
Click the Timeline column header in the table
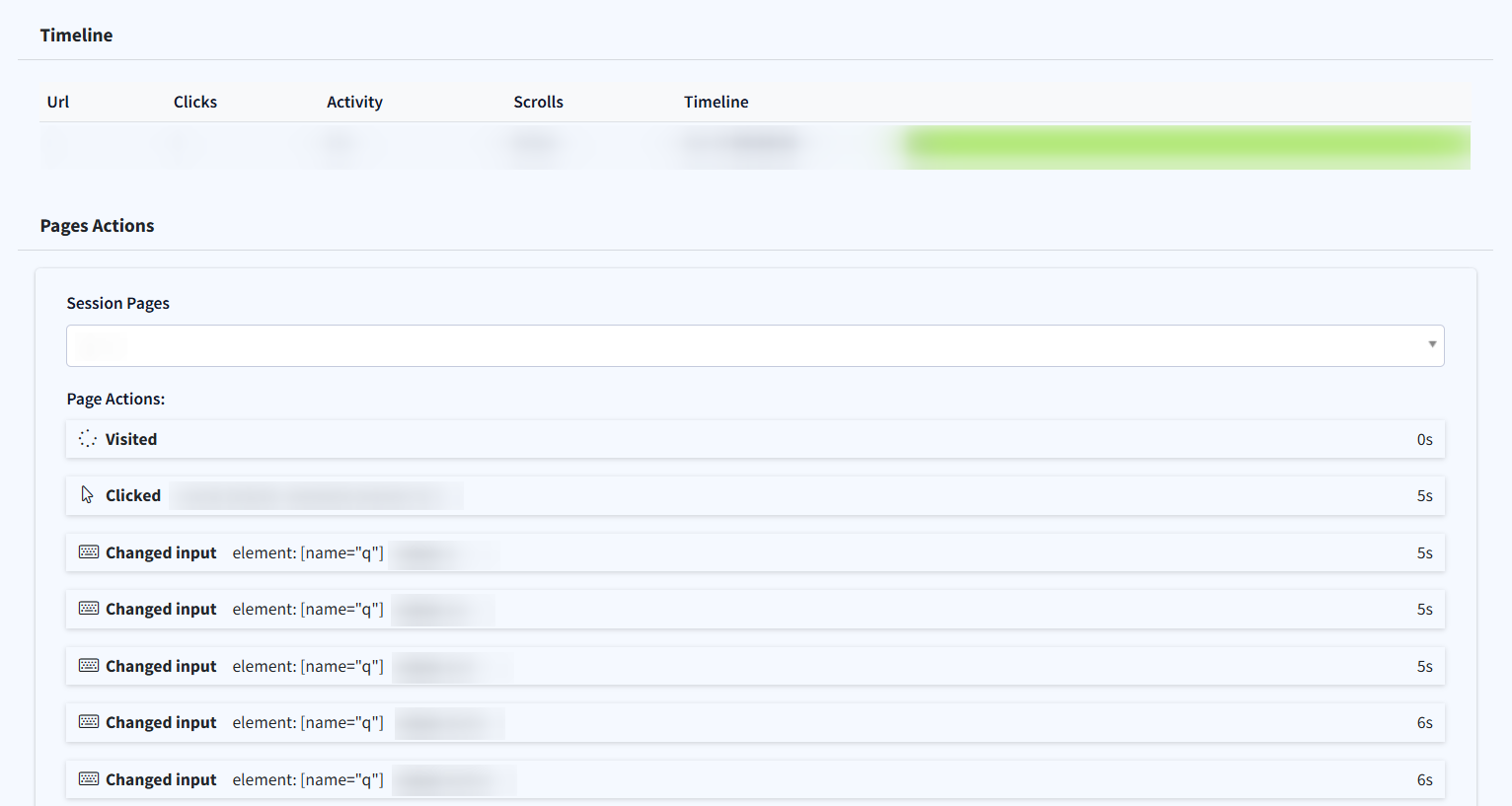[x=716, y=102]
